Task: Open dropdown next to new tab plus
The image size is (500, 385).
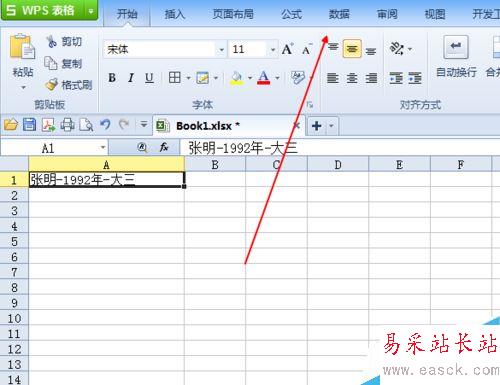Action: click(x=331, y=126)
